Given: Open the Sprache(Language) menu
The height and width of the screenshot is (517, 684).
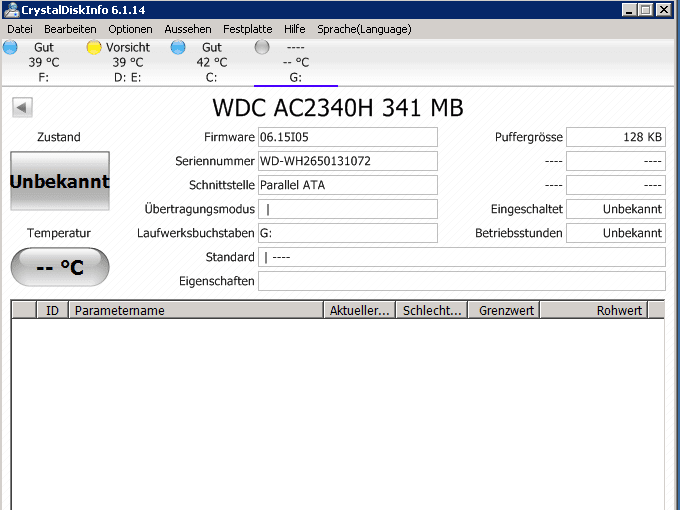Looking at the screenshot, I should pyautogui.click(x=364, y=29).
